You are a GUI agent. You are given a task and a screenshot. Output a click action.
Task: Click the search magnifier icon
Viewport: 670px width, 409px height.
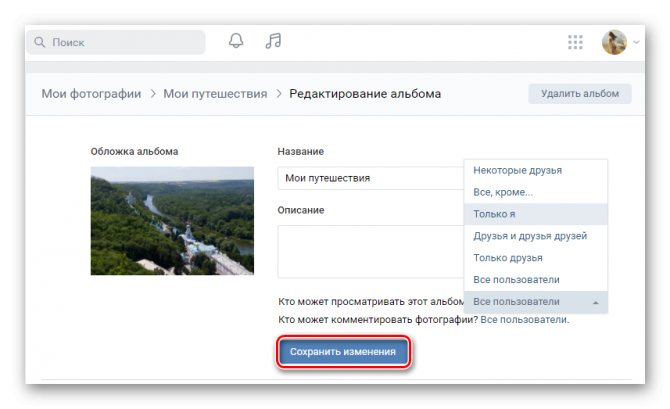point(39,42)
